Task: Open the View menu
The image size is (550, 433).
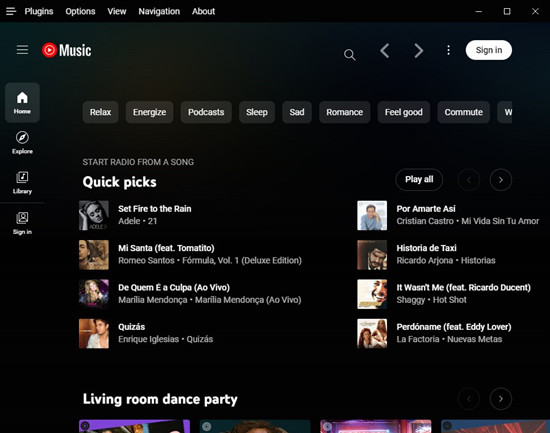Action: [117, 11]
